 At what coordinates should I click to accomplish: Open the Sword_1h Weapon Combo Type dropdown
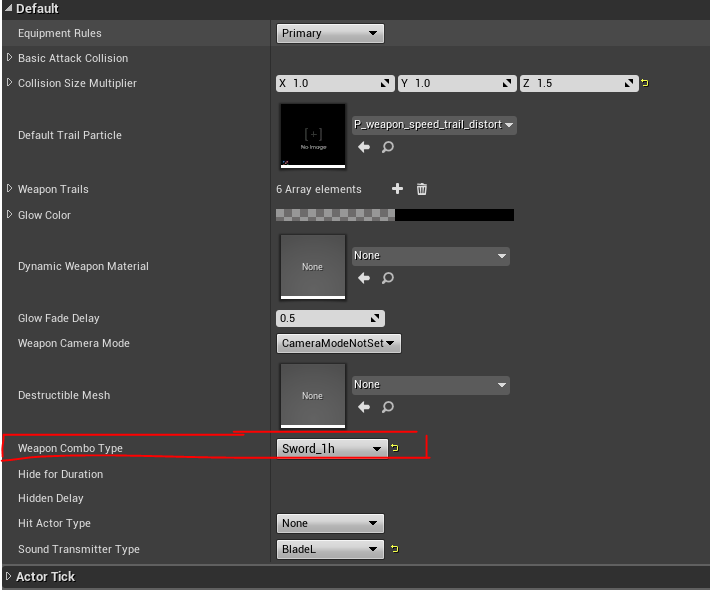click(330, 448)
